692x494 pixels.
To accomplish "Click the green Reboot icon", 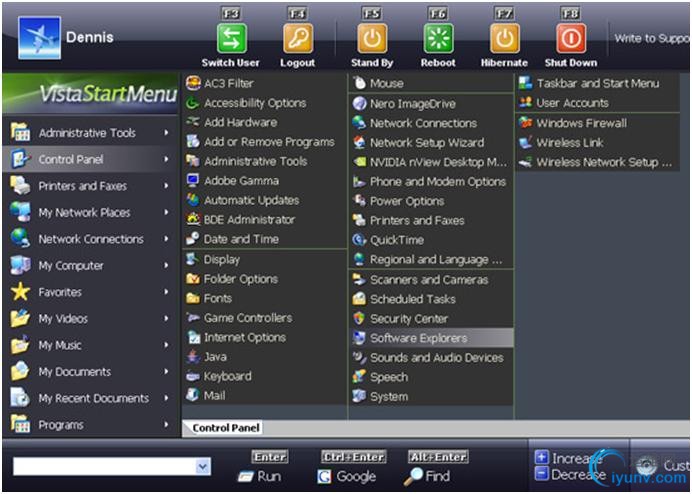I will coord(438,38).
